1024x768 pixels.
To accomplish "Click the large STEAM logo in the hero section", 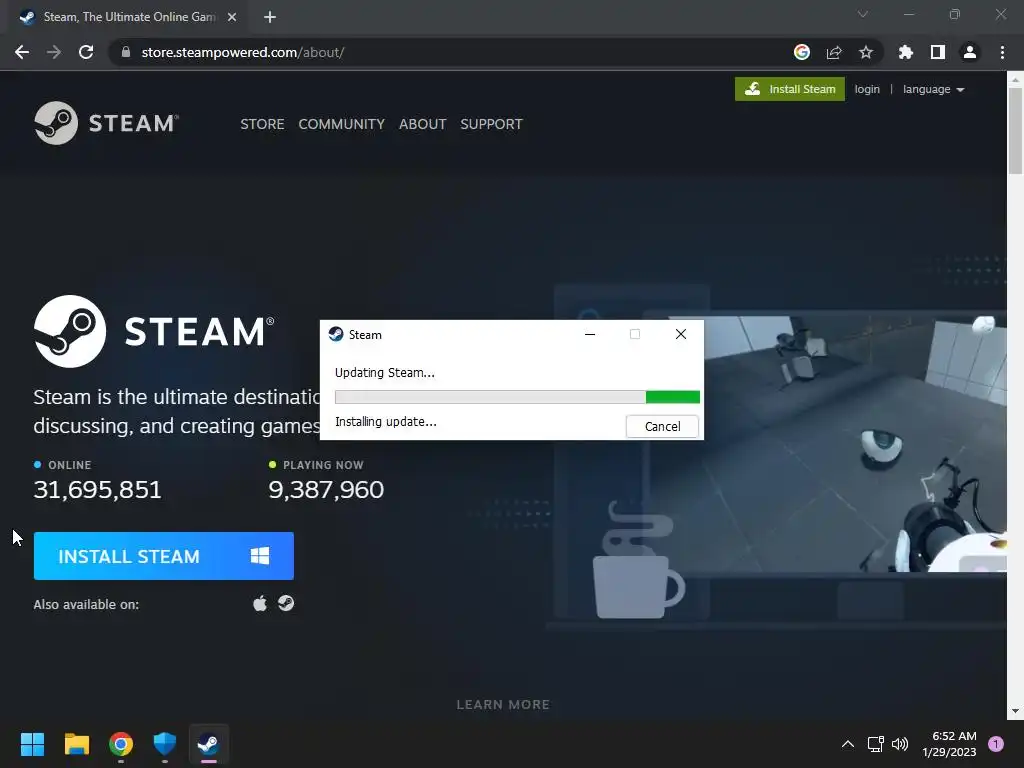I will (x=154, y=331).
